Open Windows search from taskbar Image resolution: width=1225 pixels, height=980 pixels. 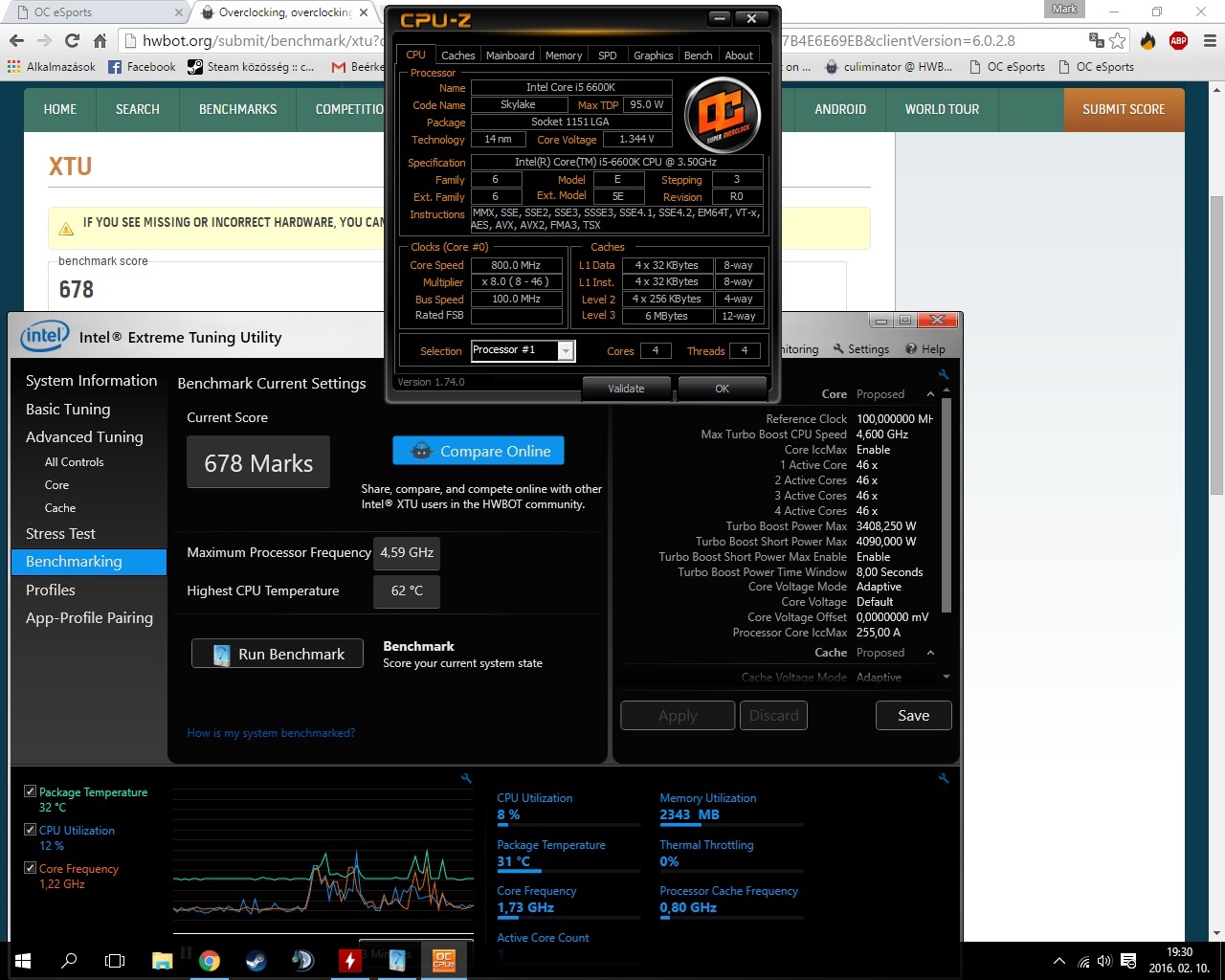[x=69, y=961]
